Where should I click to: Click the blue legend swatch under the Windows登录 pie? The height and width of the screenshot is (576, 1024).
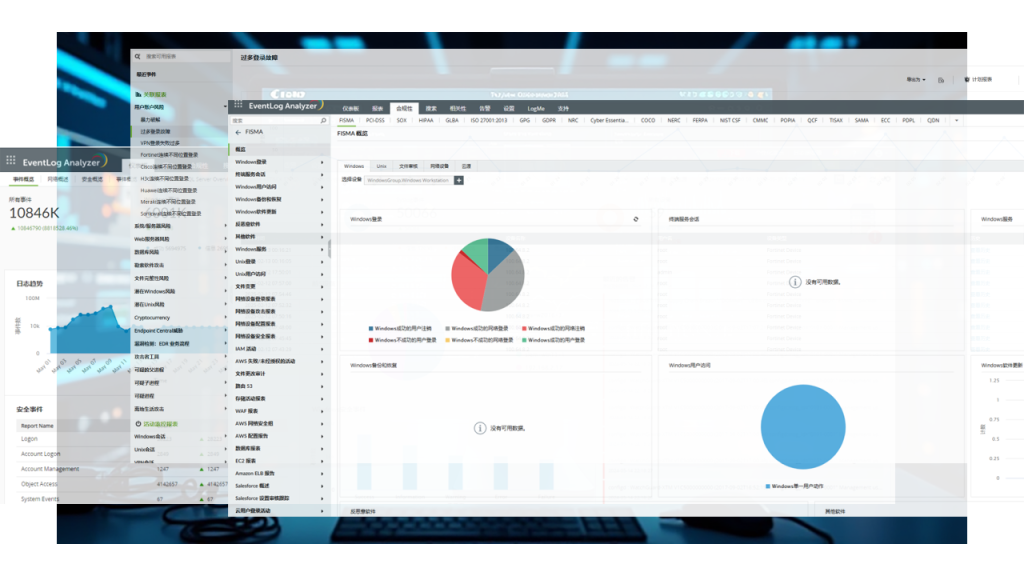371,328
